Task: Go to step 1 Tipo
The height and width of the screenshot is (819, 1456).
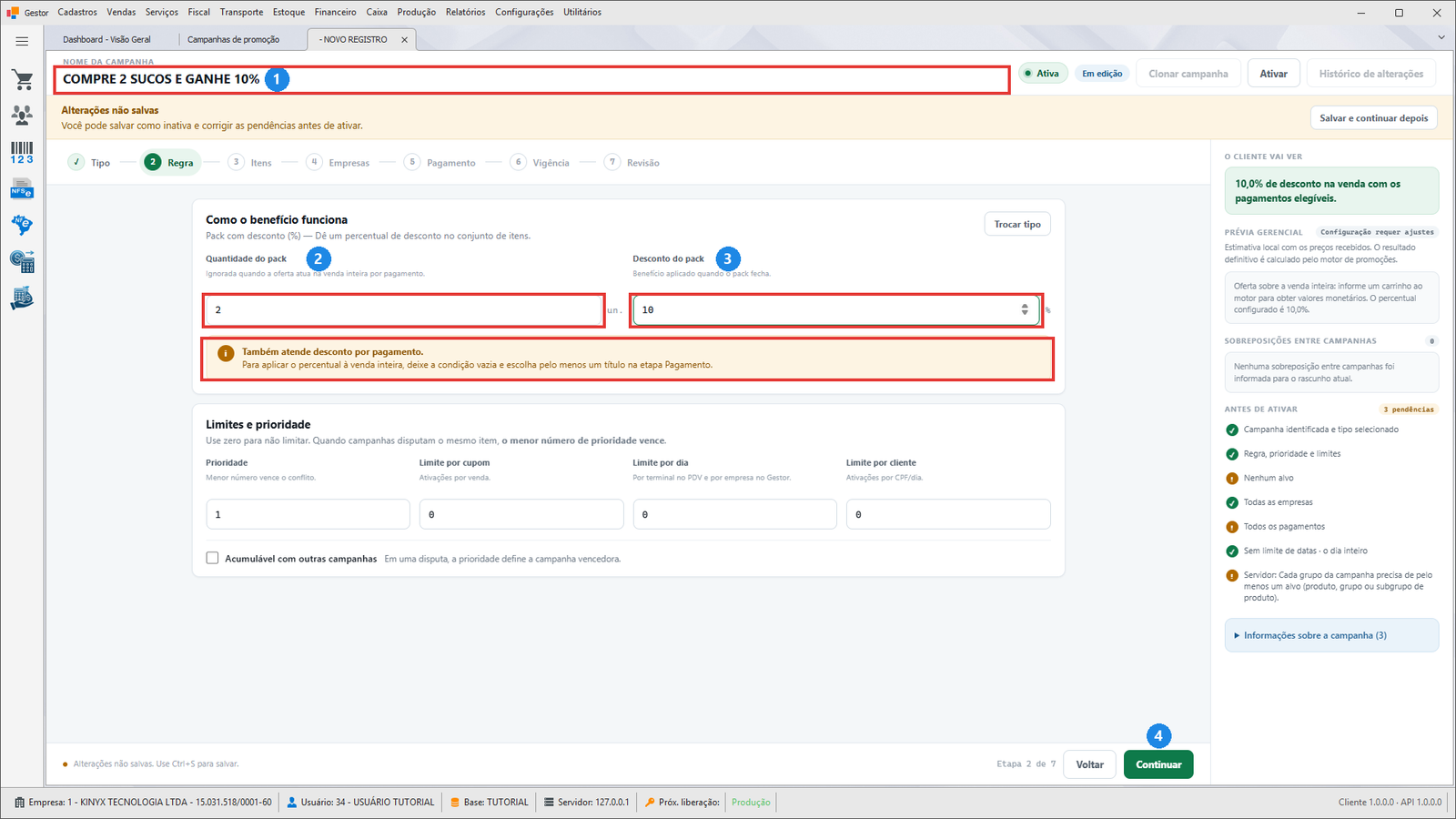Action: (x=89, y=162)
